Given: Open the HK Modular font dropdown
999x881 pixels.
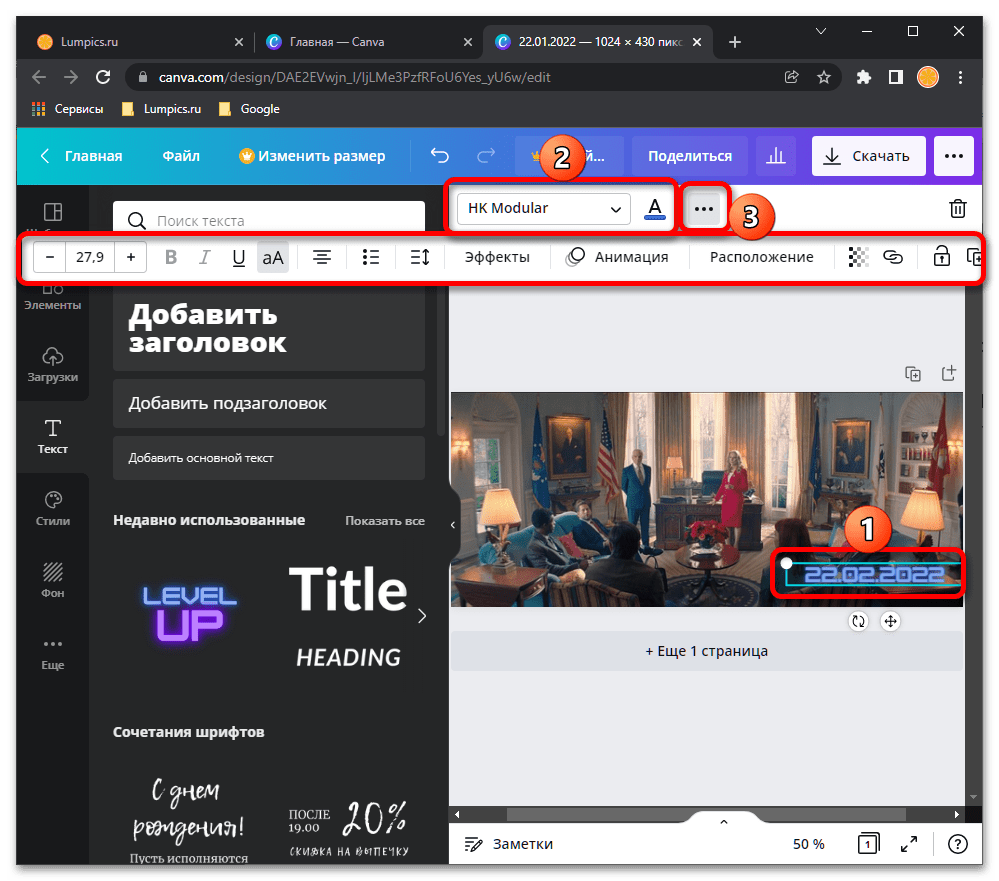Looking at the screenshot, I should [544, 208].
